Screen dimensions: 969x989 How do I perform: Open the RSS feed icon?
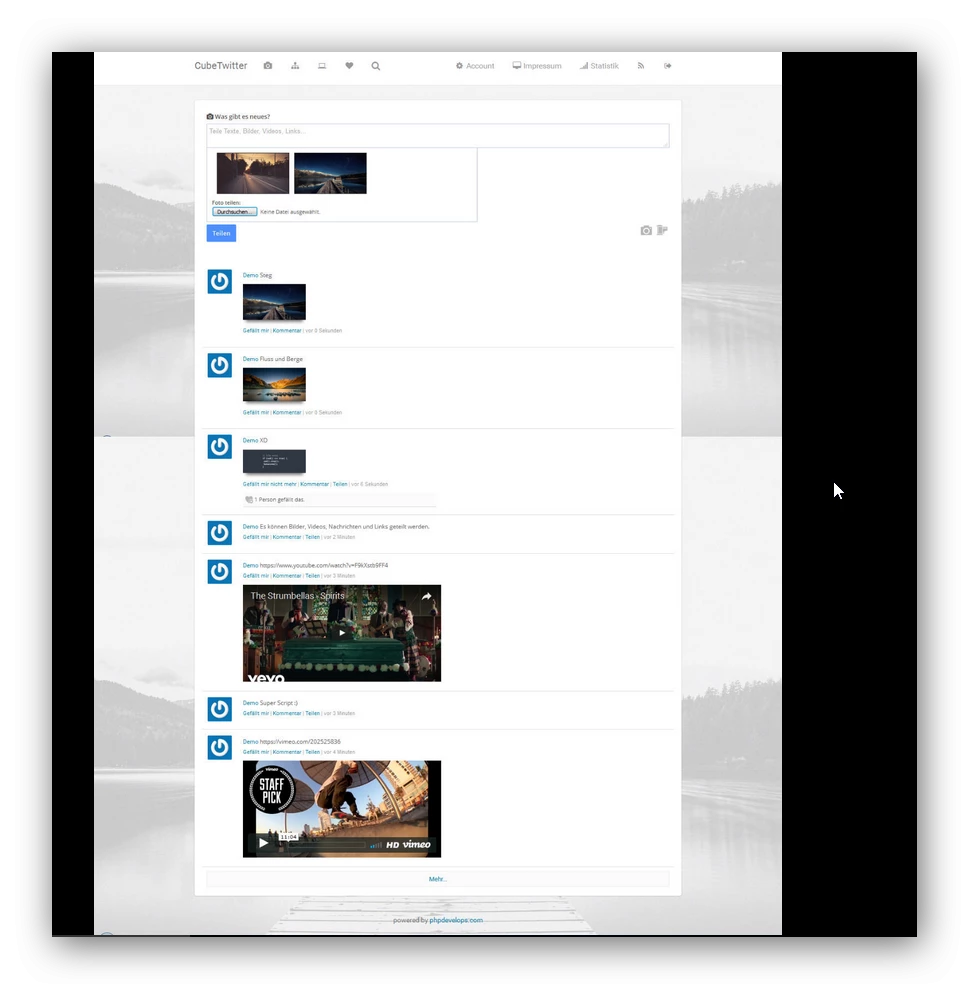coord(640,66)
